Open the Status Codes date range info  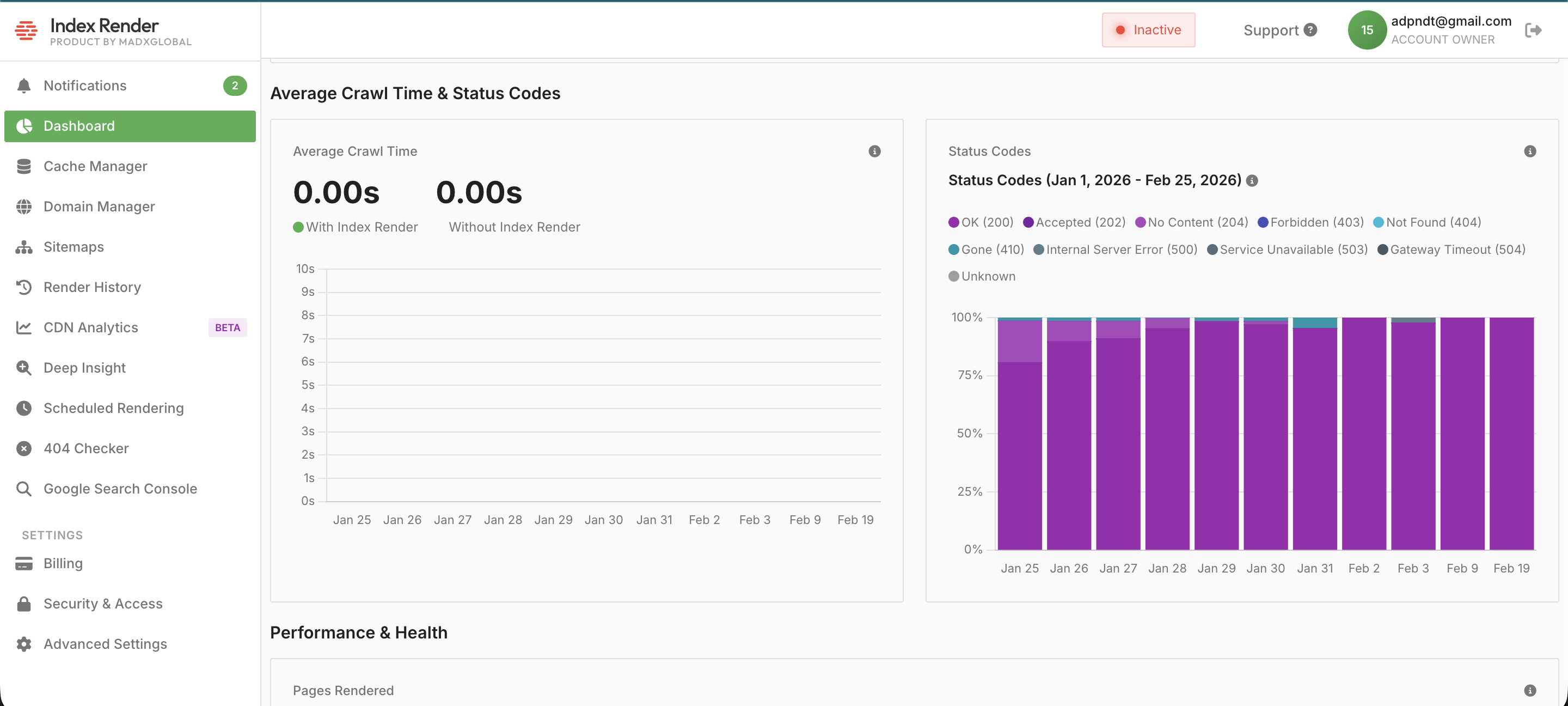[1252, 180]
